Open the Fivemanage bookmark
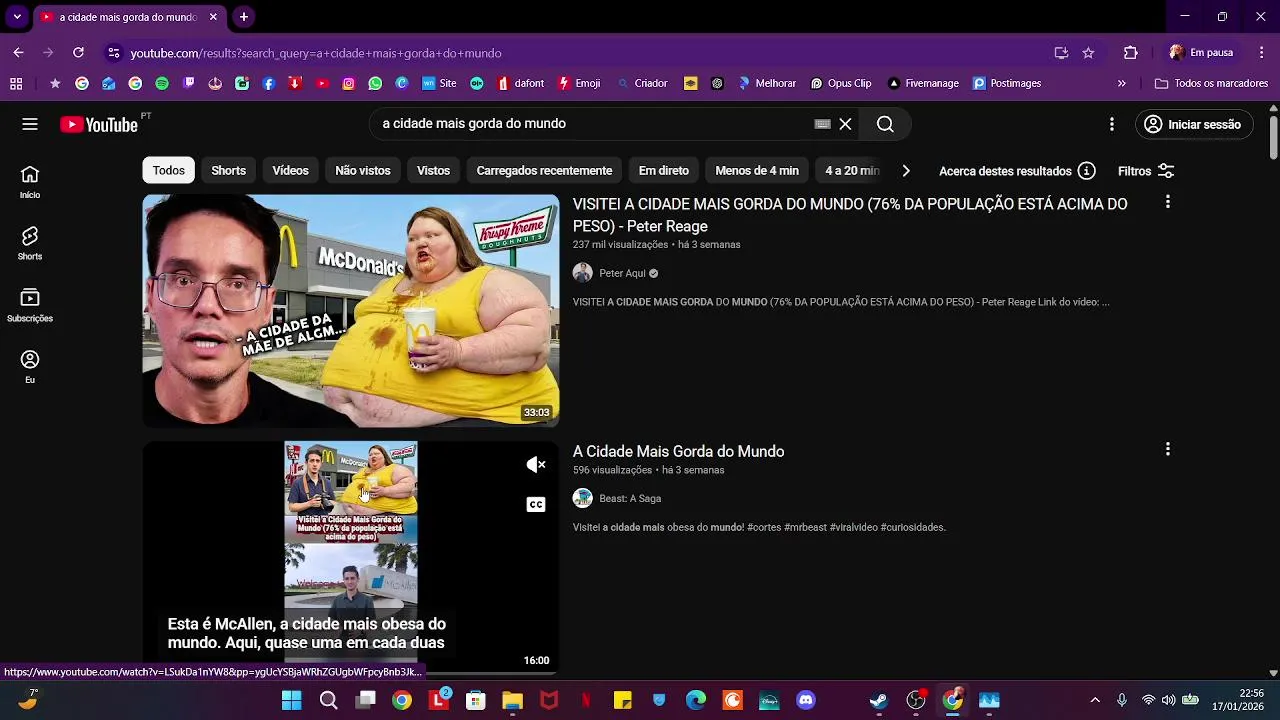This screenshot has height=720, width=1280. point(923,83)
